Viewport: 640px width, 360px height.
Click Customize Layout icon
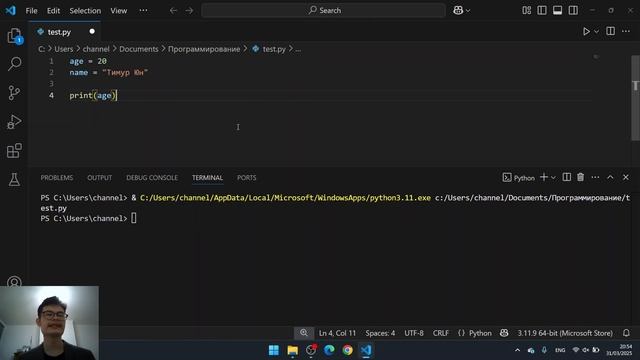point(527,10)
